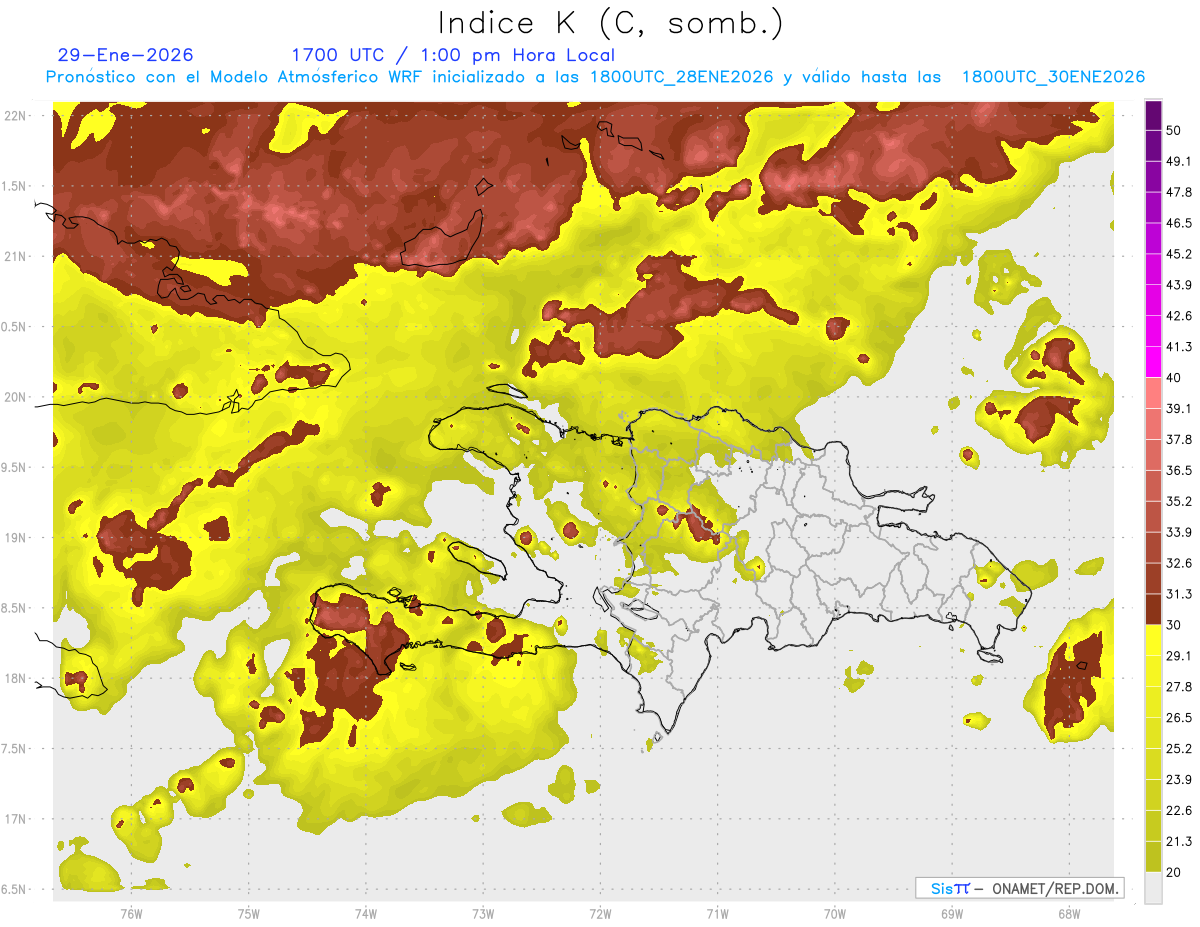
Task: Pick the olive swatch between 20 and 21.3
Action: point(1153,857)
